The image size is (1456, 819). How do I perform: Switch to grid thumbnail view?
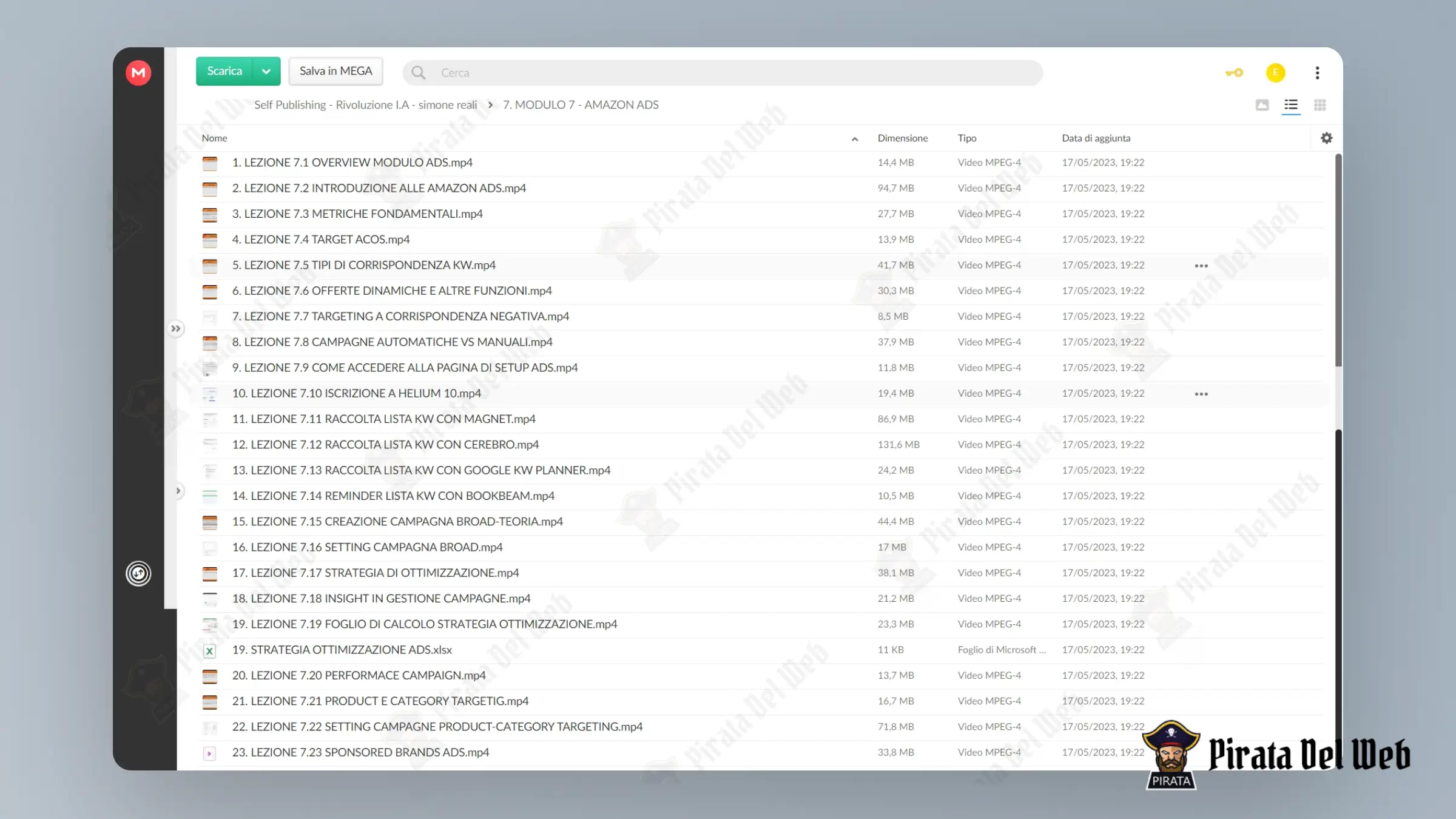click(x=1319, y=105)
